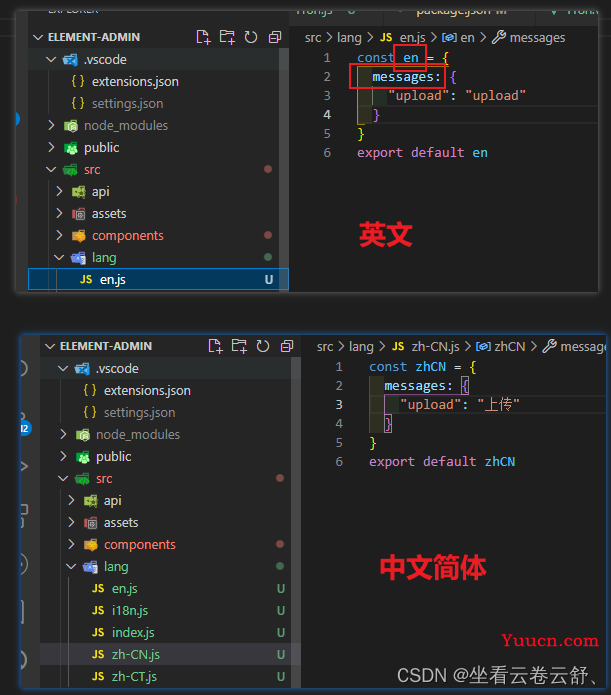
Task: Collapse src folder in bottom explorer
Action: [x=63, y=478]
